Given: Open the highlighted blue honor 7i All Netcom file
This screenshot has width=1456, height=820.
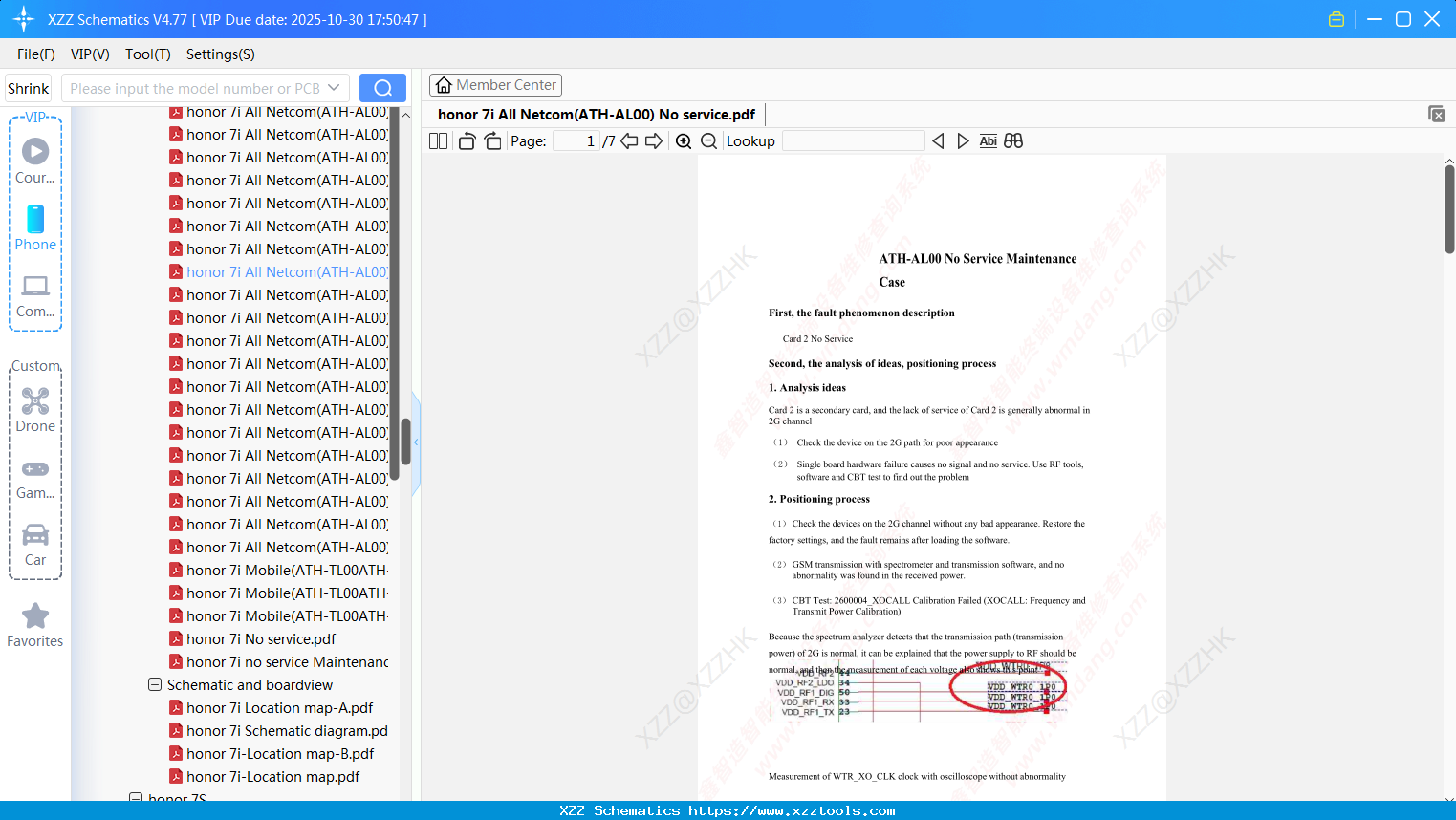Looking at the screenshot, I should coord(279,271).
